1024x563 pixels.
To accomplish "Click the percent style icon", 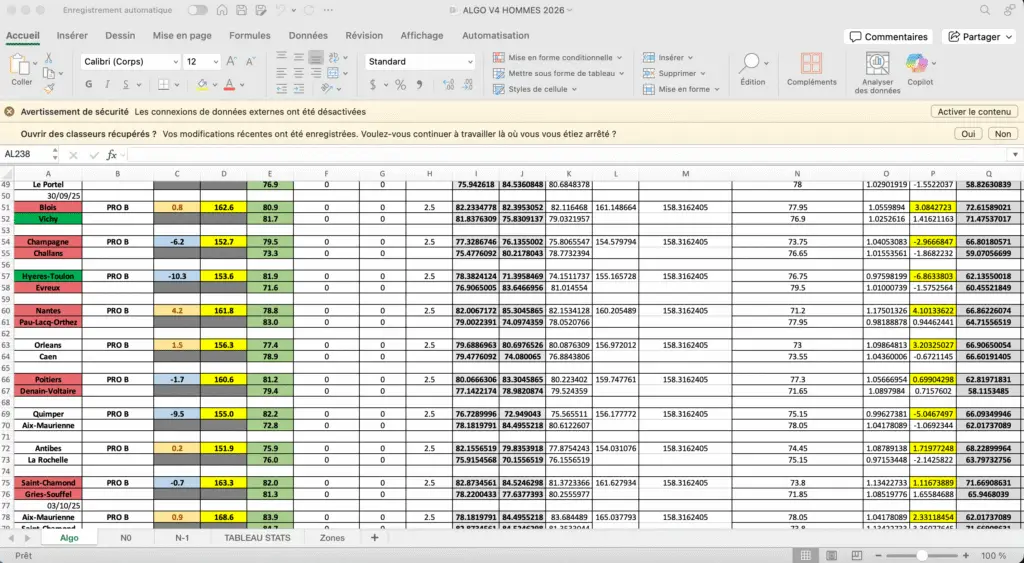I will [400, 87].
